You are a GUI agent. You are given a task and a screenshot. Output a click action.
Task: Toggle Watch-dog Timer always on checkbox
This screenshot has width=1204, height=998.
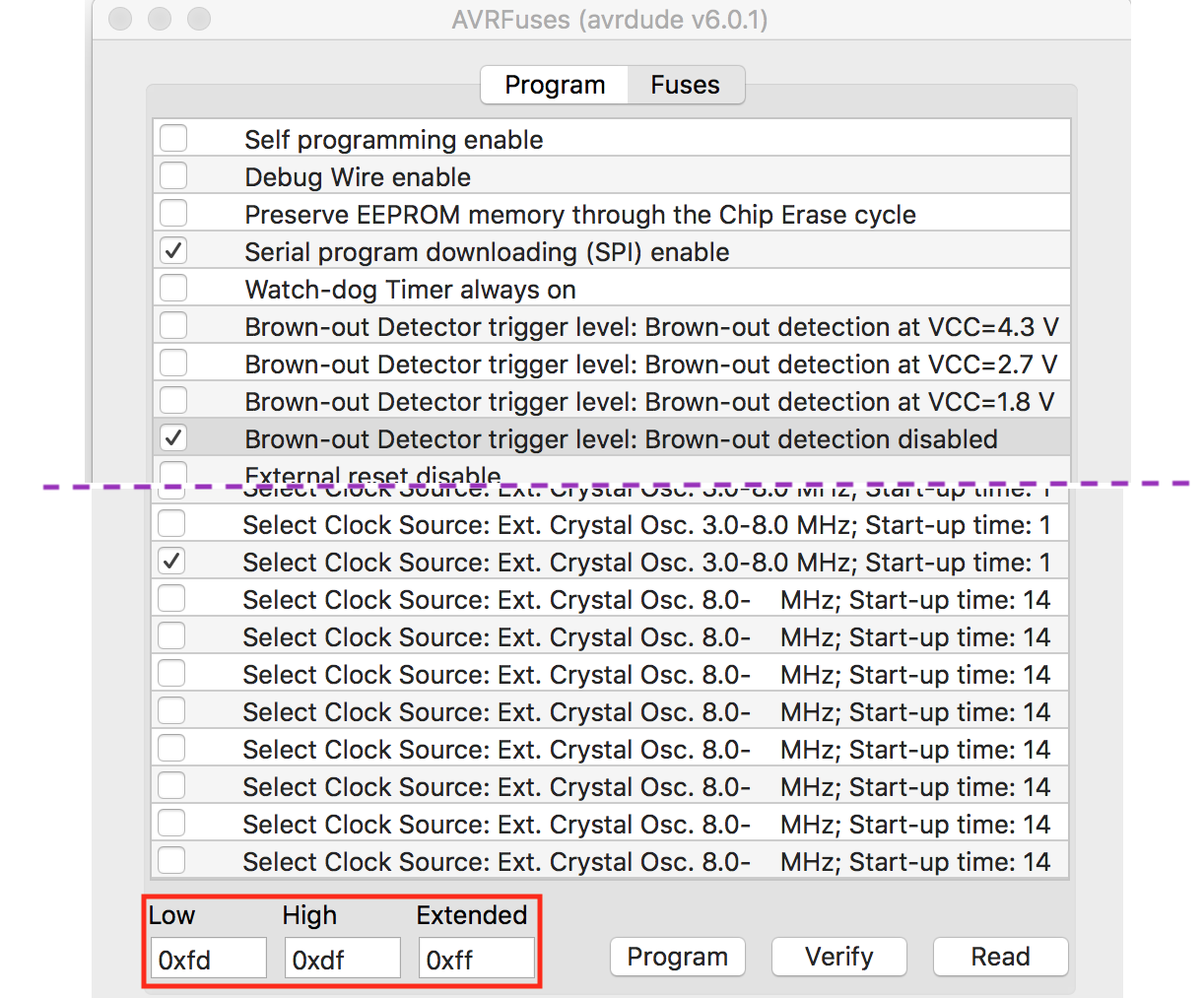pyautogui.click(x=173, y=289)
